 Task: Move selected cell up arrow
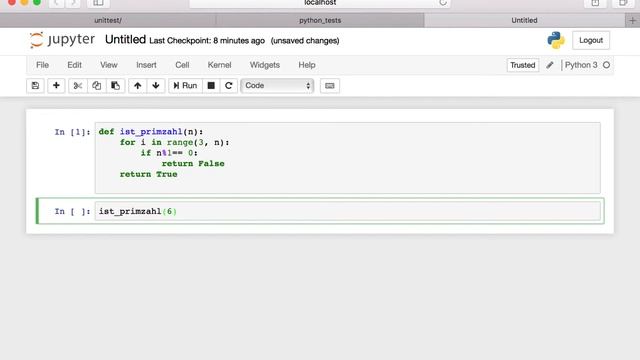click(x=138, y=86)
